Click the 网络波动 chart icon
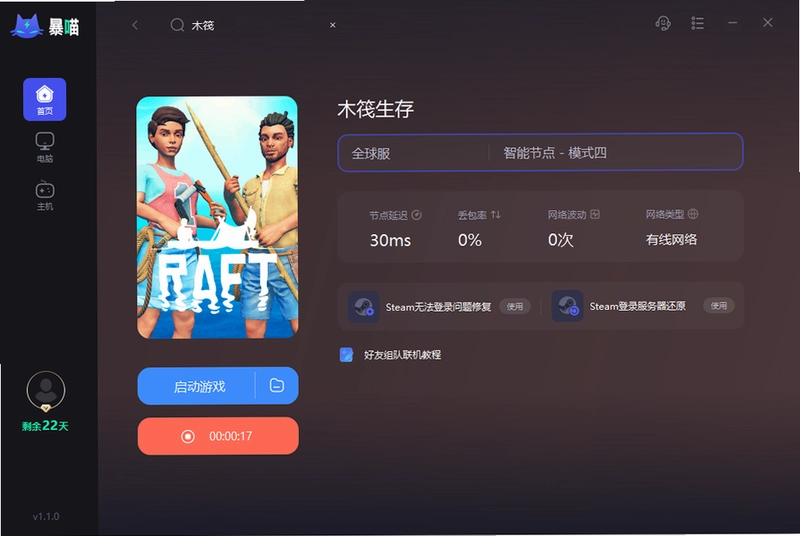 click(x=595, y=214)
